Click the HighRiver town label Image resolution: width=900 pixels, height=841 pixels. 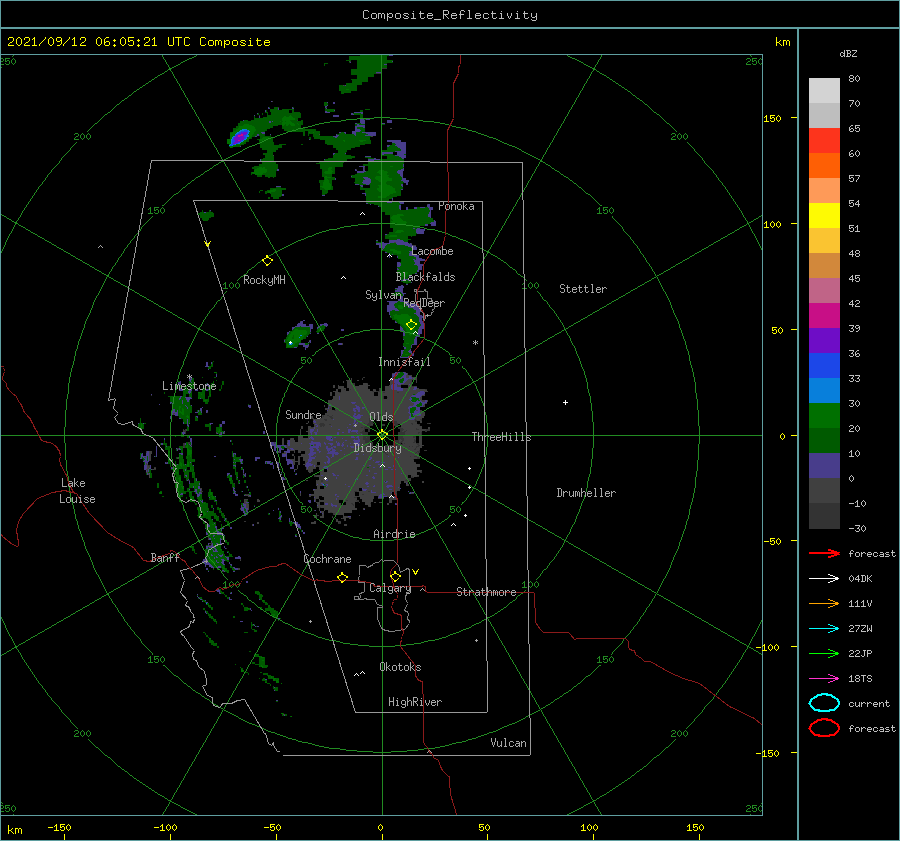[414, 702]
